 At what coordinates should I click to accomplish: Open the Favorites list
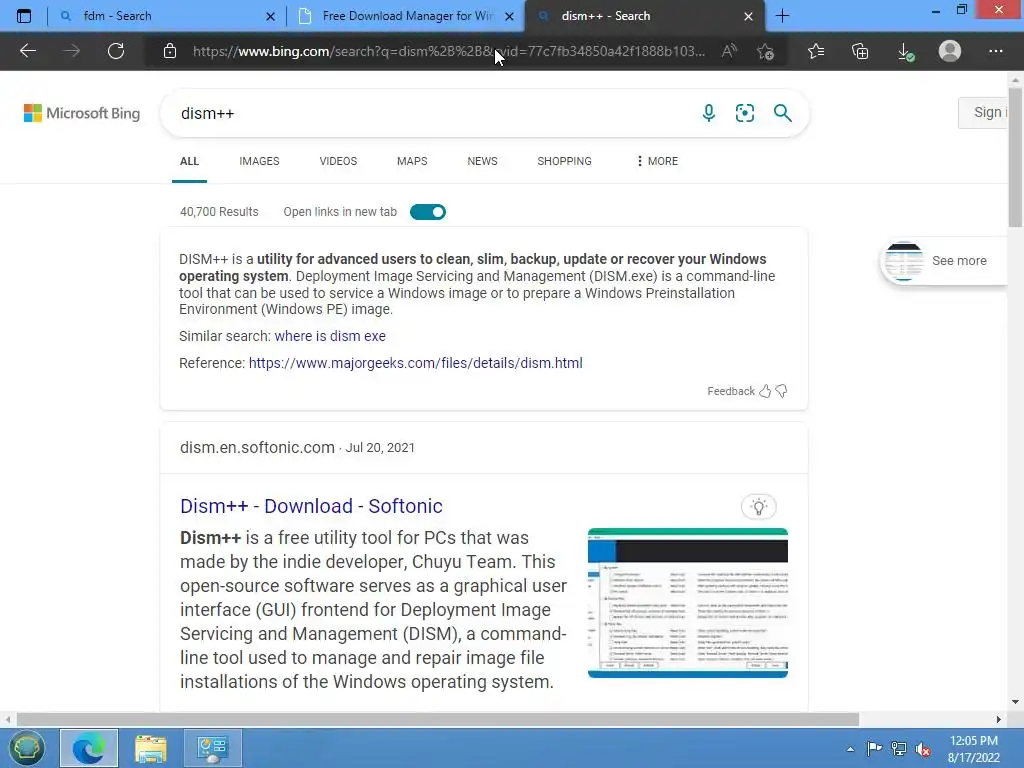point(816,51)
